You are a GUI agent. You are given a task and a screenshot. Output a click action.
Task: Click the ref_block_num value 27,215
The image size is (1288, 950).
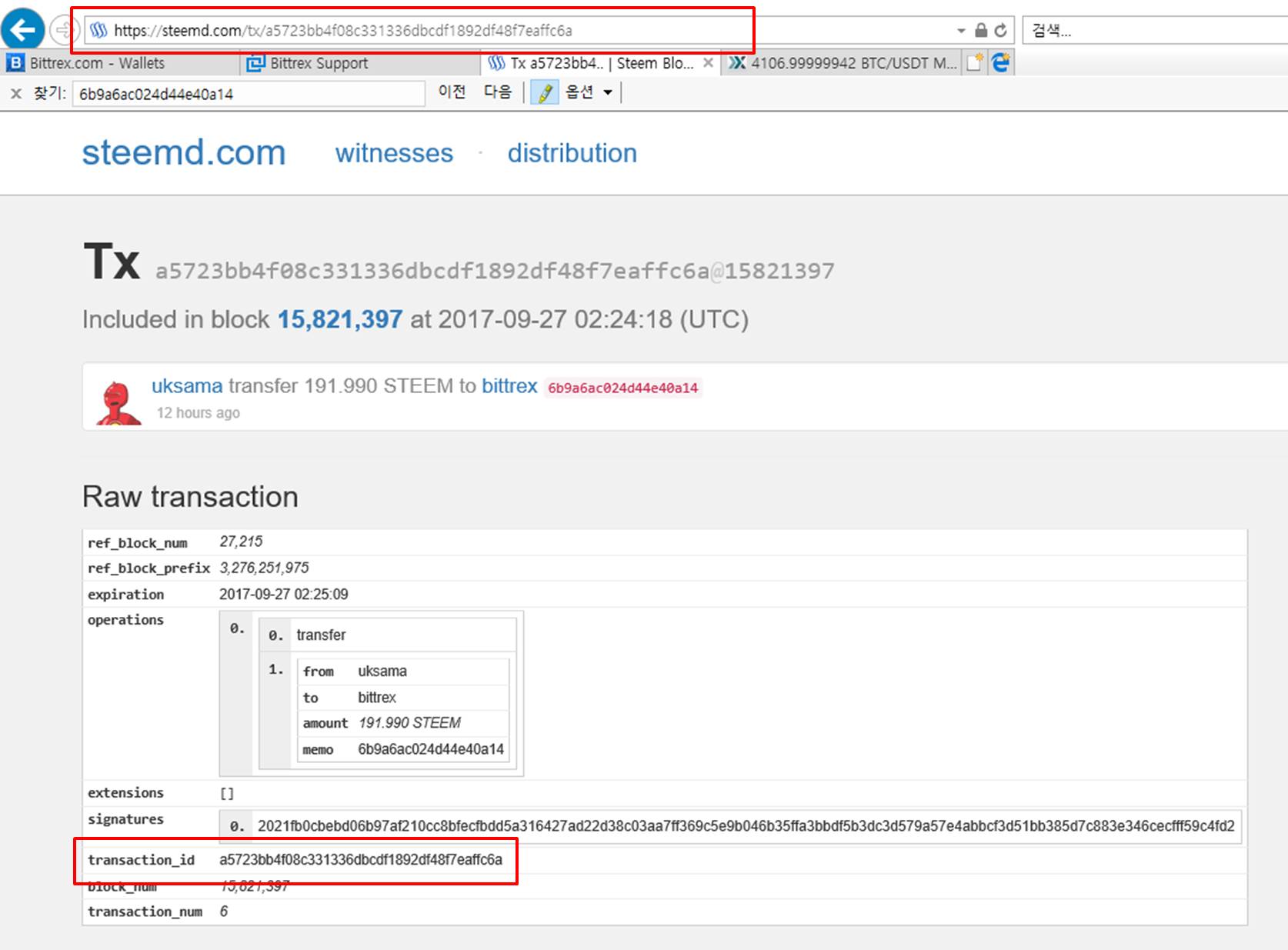click(241, 542)
